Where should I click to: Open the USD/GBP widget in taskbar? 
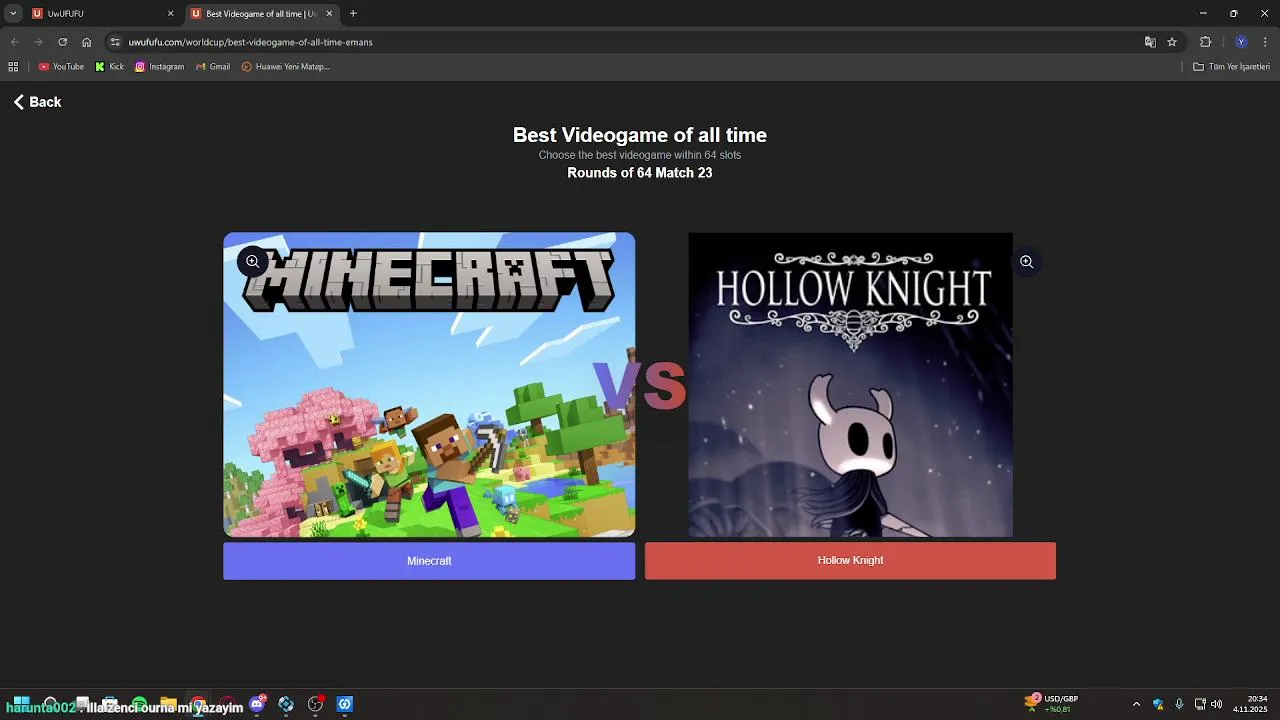tap(1052, 704)
